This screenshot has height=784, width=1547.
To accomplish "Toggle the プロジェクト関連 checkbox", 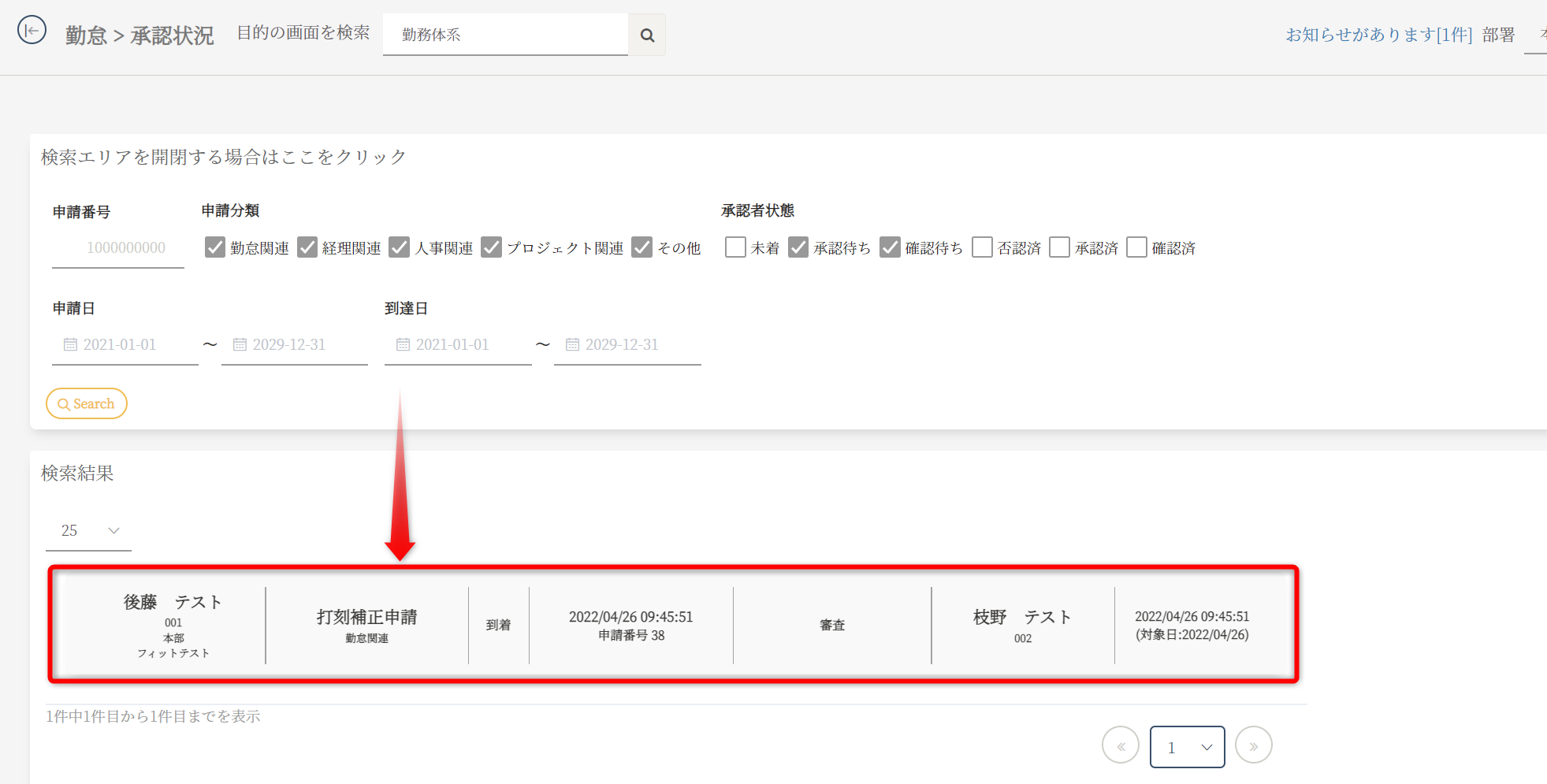I will click(x=491, y=247).
